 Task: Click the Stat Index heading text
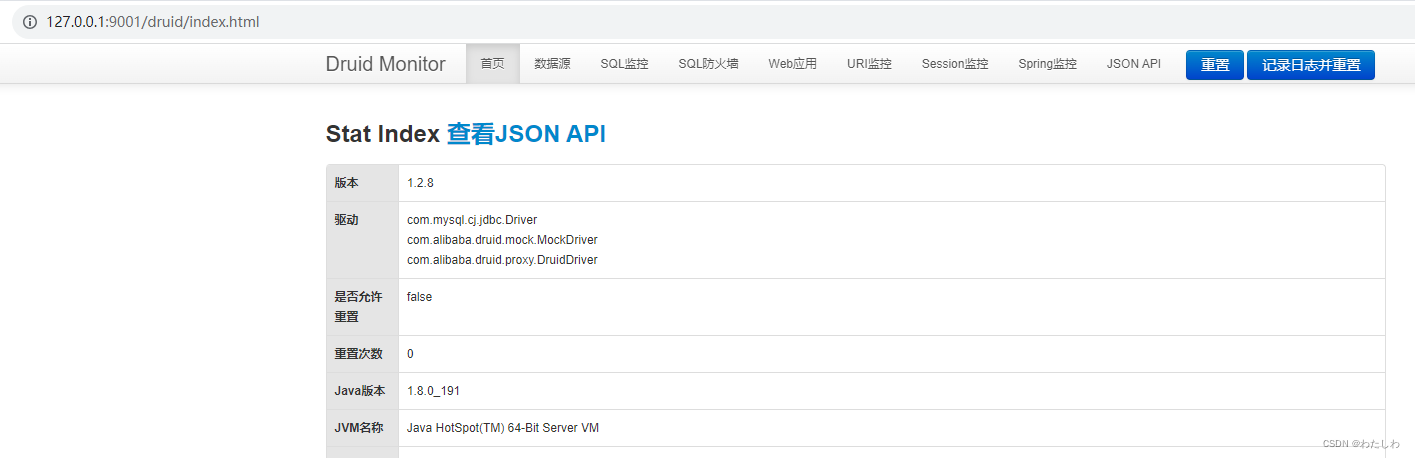pyautogui.click(x=382, y=134)
